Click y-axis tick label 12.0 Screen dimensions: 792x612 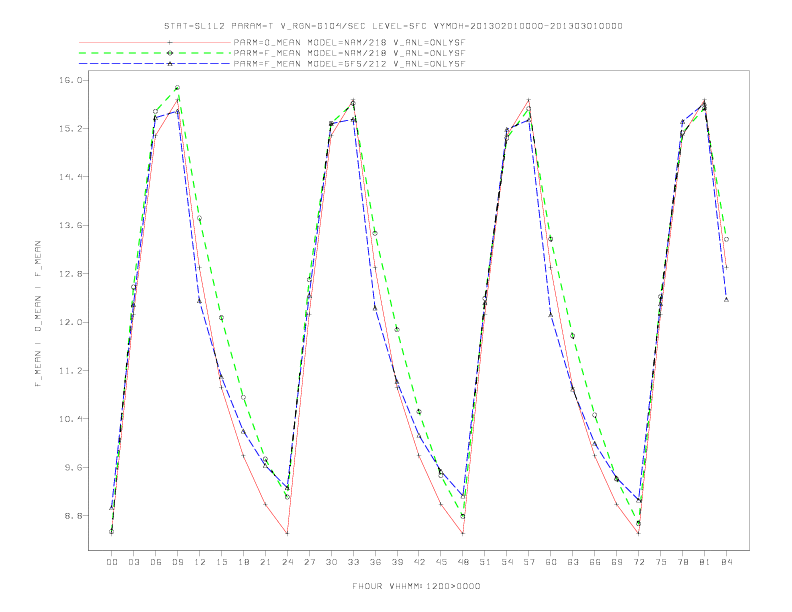pos(70,322)
